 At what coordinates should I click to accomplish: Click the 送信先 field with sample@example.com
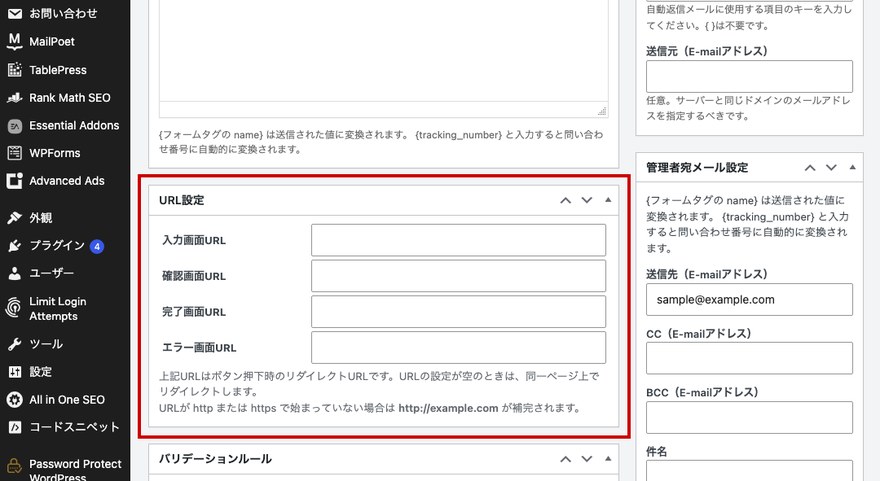pos(749,300)
